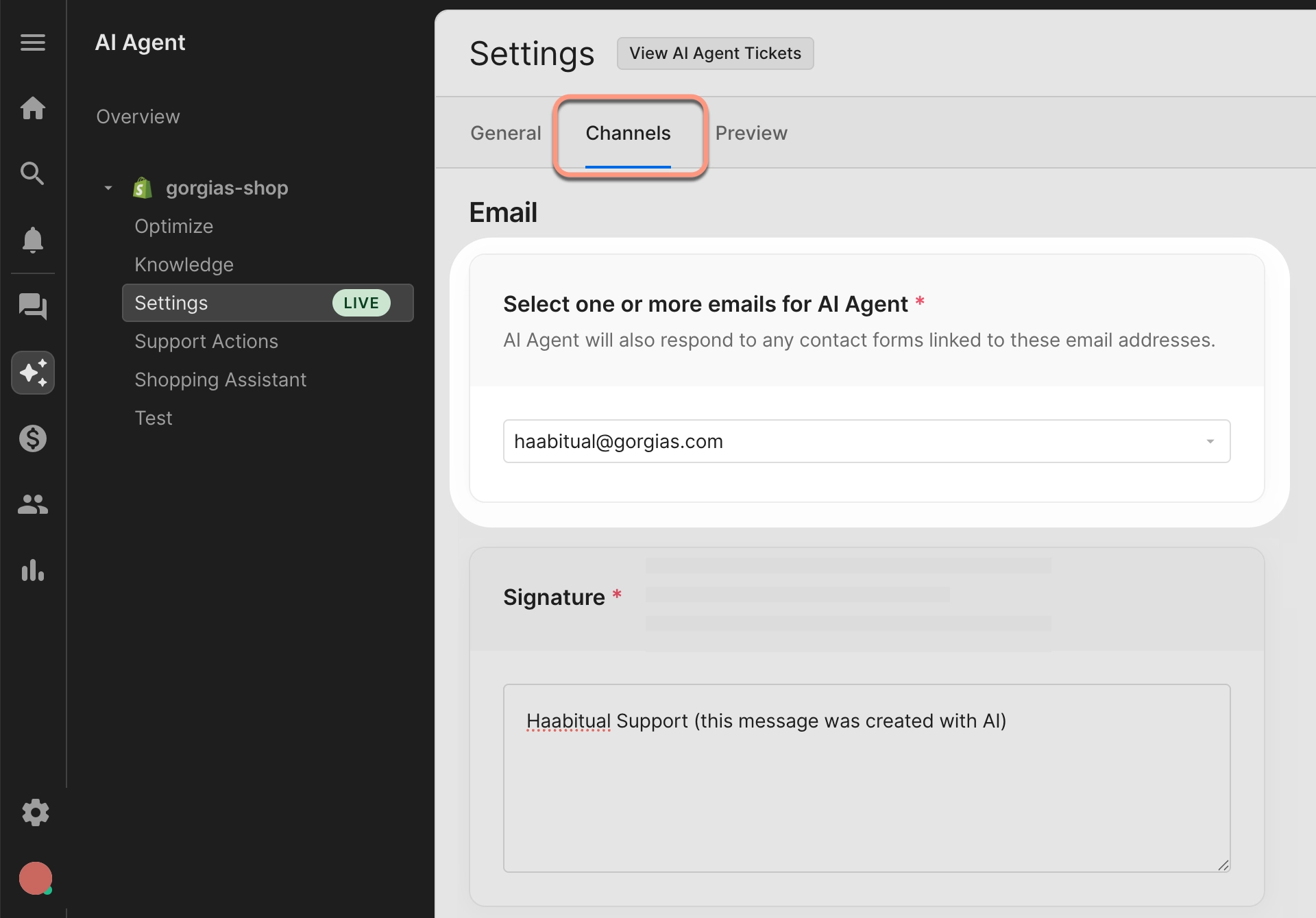
Task: Click the Shopify bag icon beside gorgias-shop
Action: (143, 188)
